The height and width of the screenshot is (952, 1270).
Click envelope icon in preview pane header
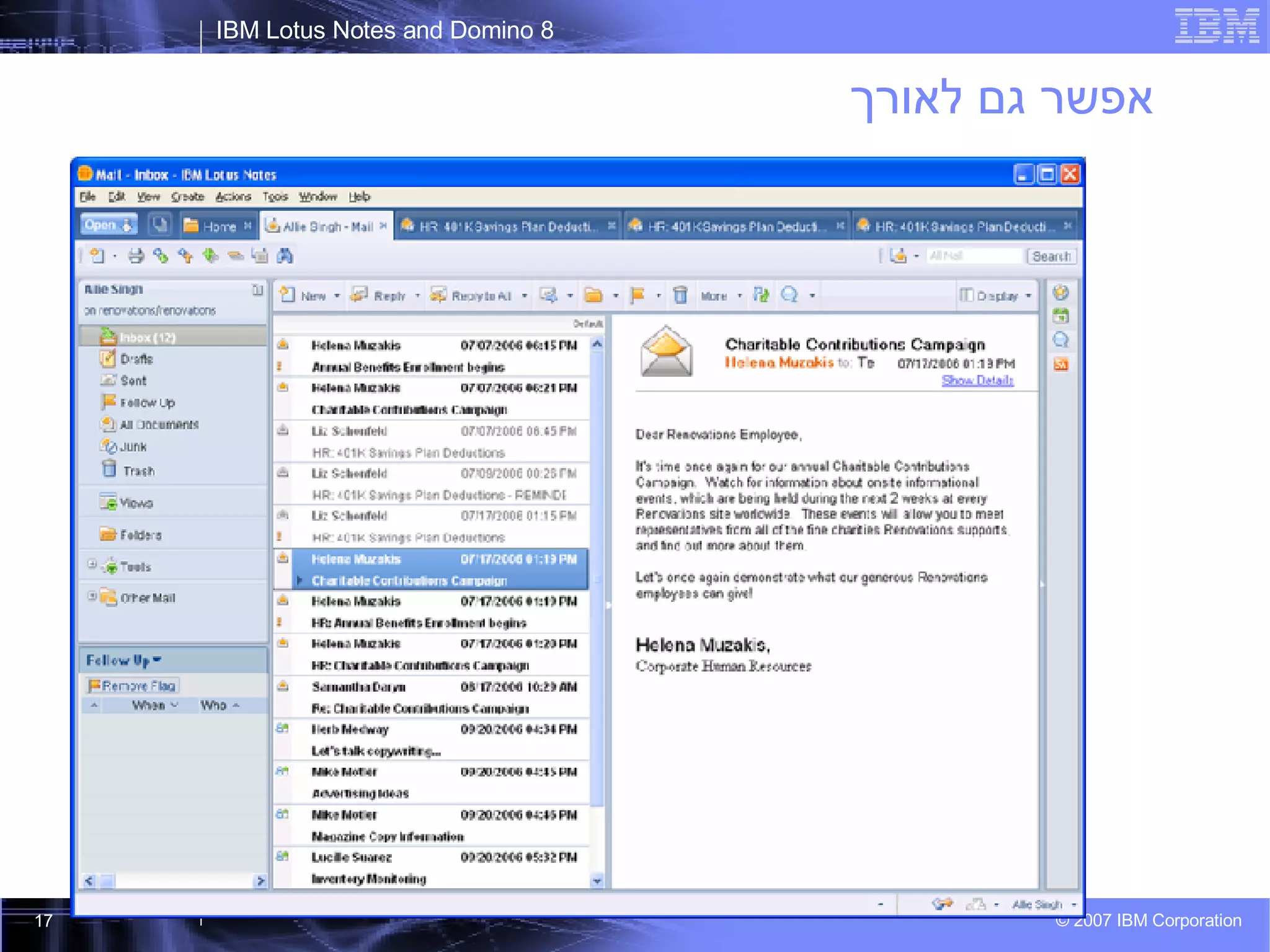tap(667, 351)
